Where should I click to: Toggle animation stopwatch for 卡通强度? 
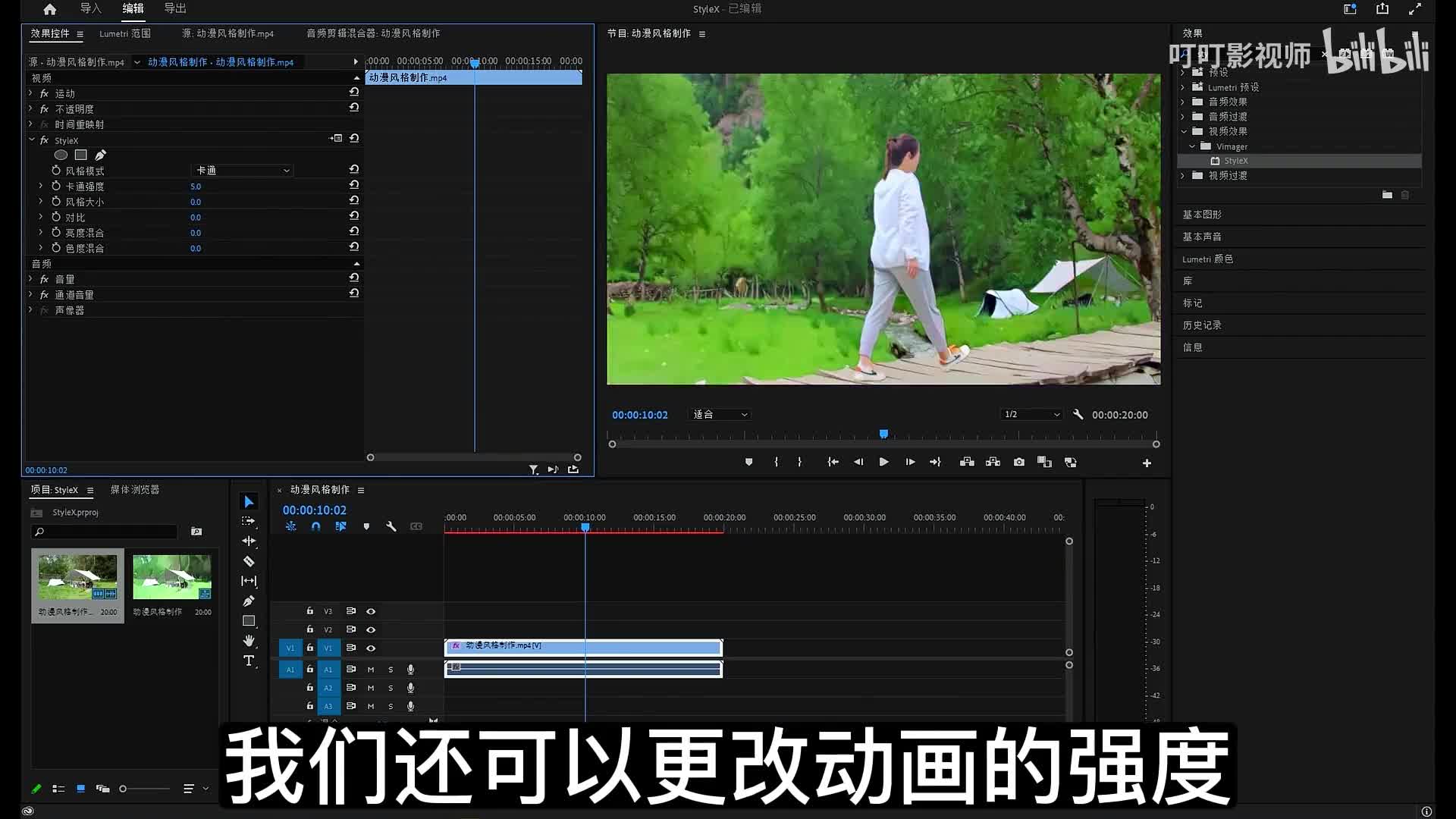click(56, 186)
